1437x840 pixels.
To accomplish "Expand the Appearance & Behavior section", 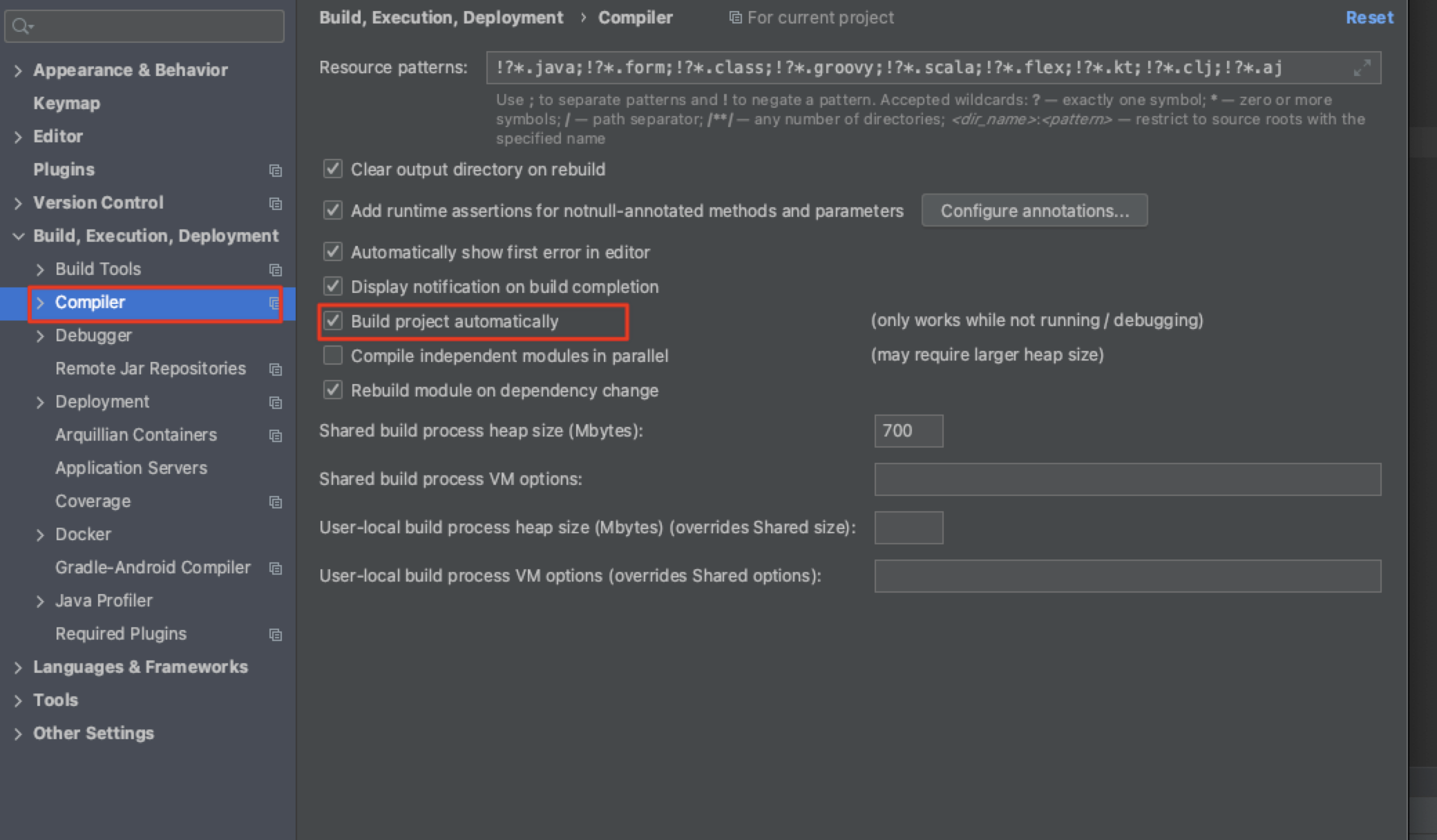I will [x=18, y=70].
